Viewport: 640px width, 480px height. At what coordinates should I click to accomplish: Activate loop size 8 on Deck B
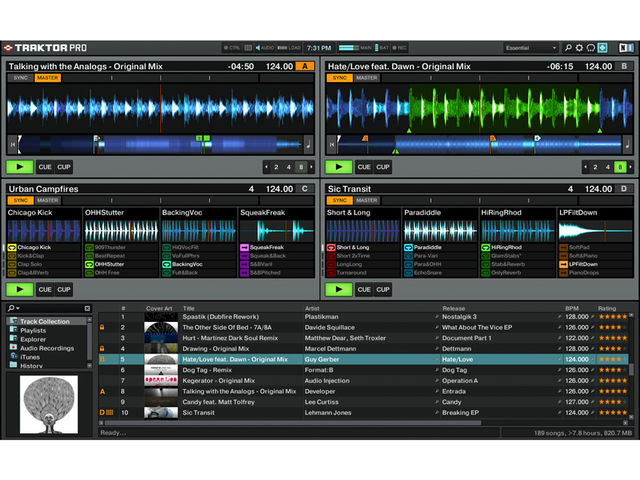pos(620,167)
